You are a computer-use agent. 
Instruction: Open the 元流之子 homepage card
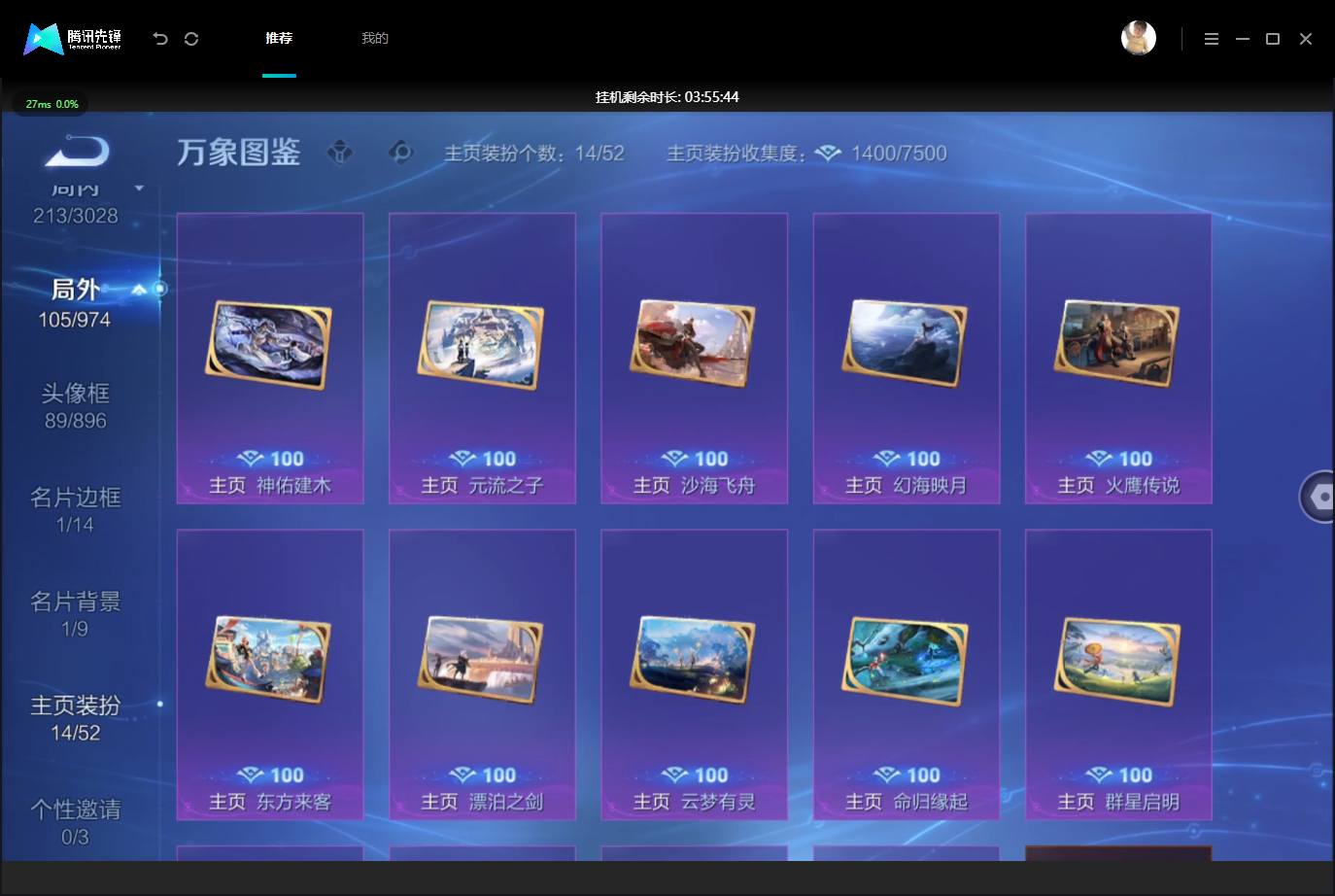482,359
